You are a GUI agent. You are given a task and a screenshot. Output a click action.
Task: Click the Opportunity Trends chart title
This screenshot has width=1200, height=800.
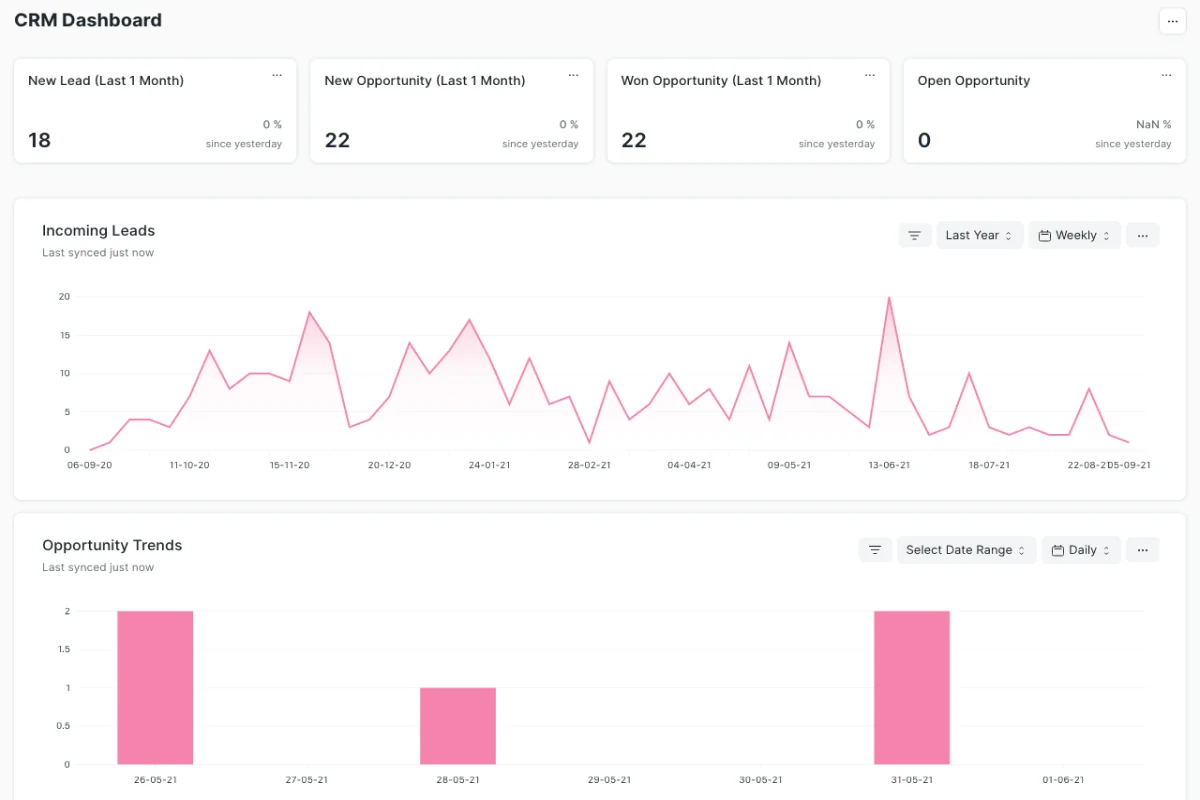click(112, 546)
